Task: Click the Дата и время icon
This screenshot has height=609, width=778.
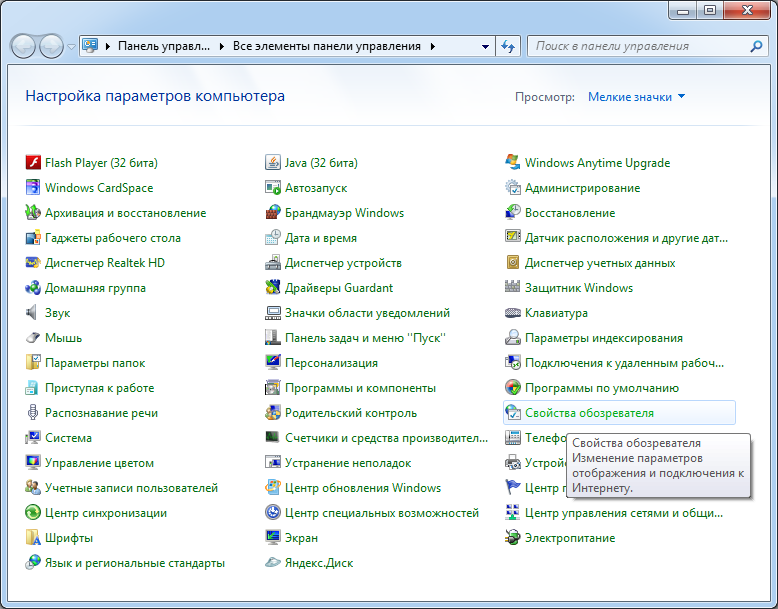Action: pyautogui.click(x=272, y=238)
